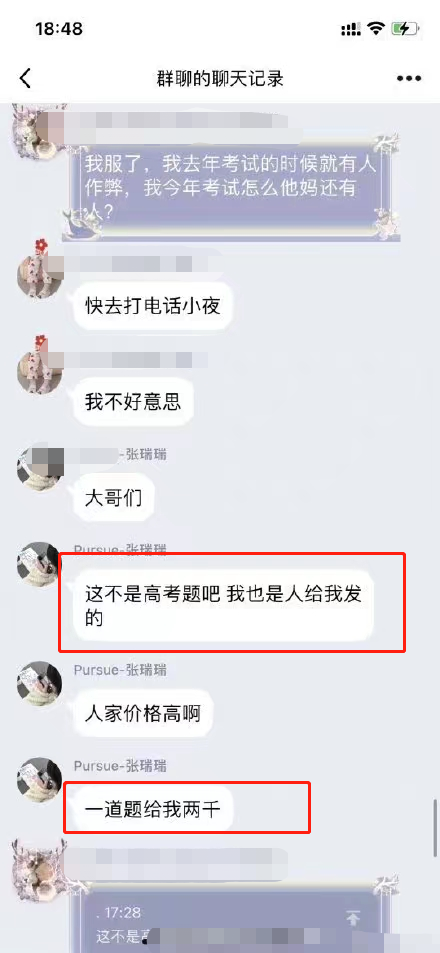Tap the back arrow in the header
This screenshot has height=953, width=440.
click(x=25, y=78)
